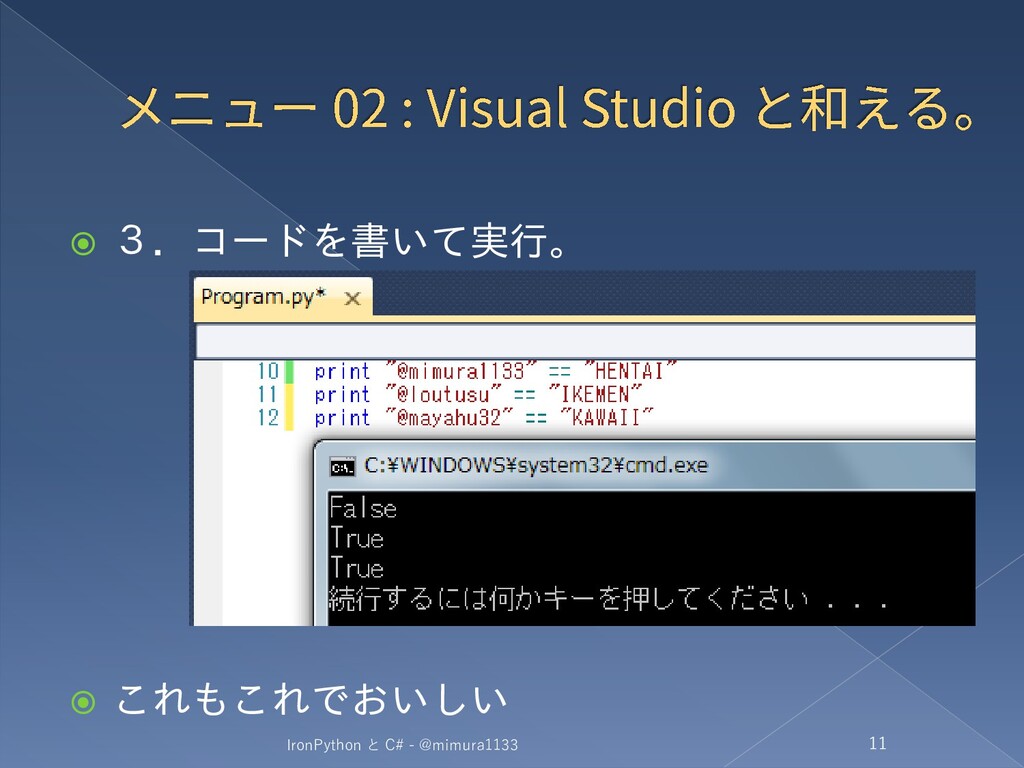Screen dimensions: 1024x768
Task: Click the "KAWAII" string literal
Action: point(607,417)
